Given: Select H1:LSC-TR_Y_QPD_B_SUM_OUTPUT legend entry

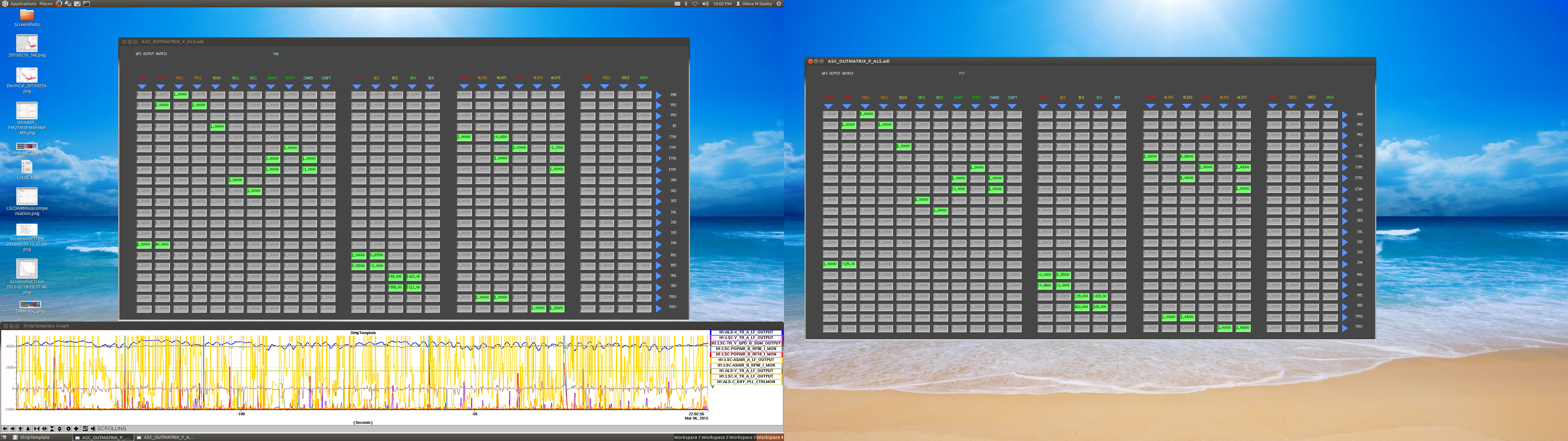Looking at the screenshot, I should (x=746, y=343).
